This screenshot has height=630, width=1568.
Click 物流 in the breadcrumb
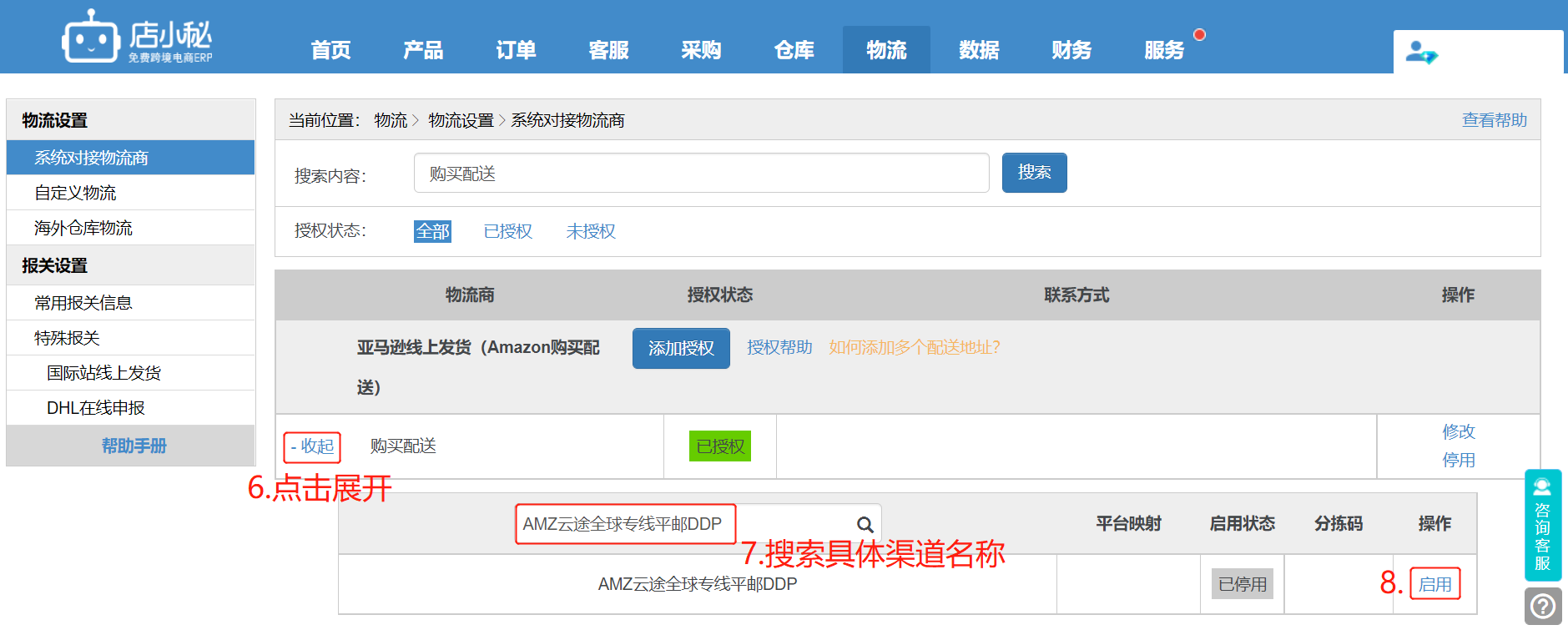click(x=391, y=120)
